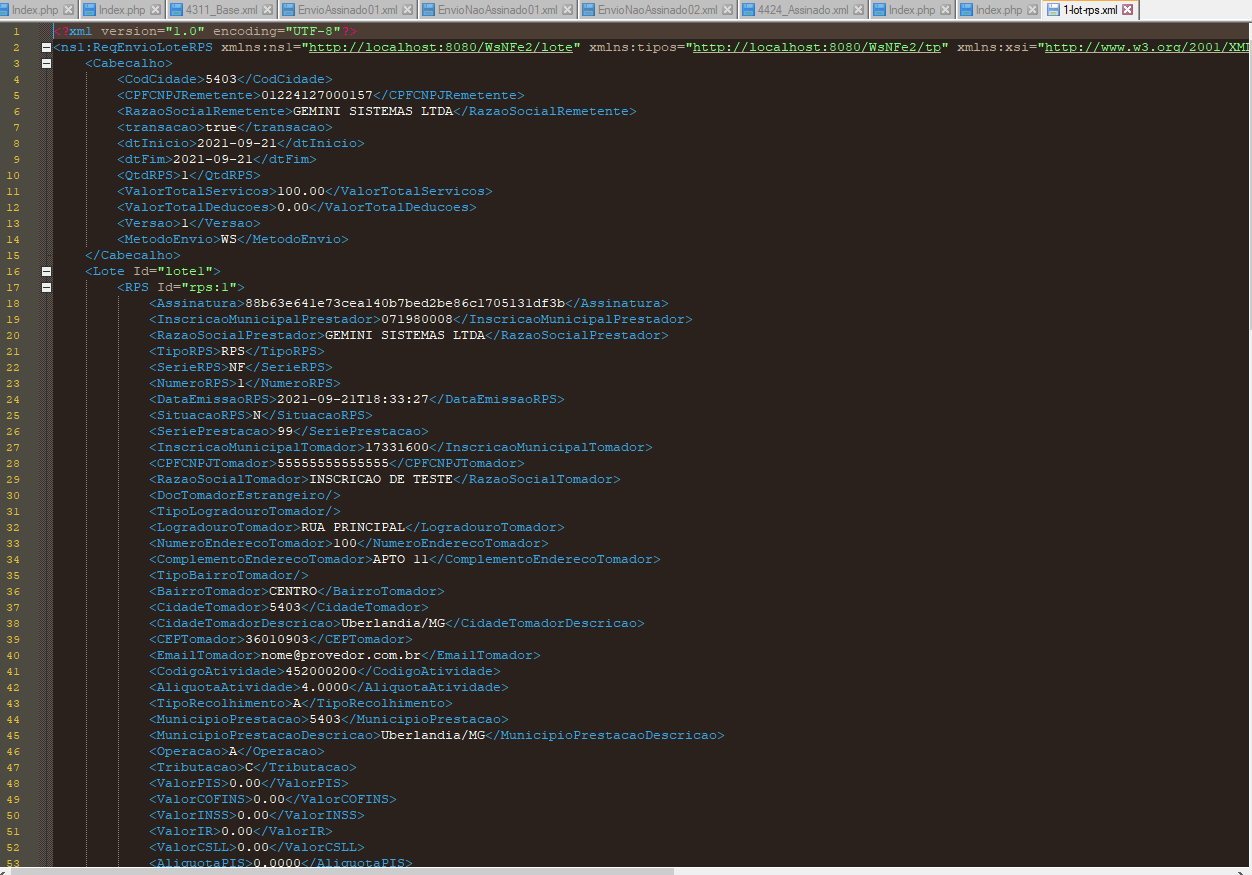1252x875 pixels.
Task: Close the EnvioNaoAssinado02.xml tab
Action: 728,10
